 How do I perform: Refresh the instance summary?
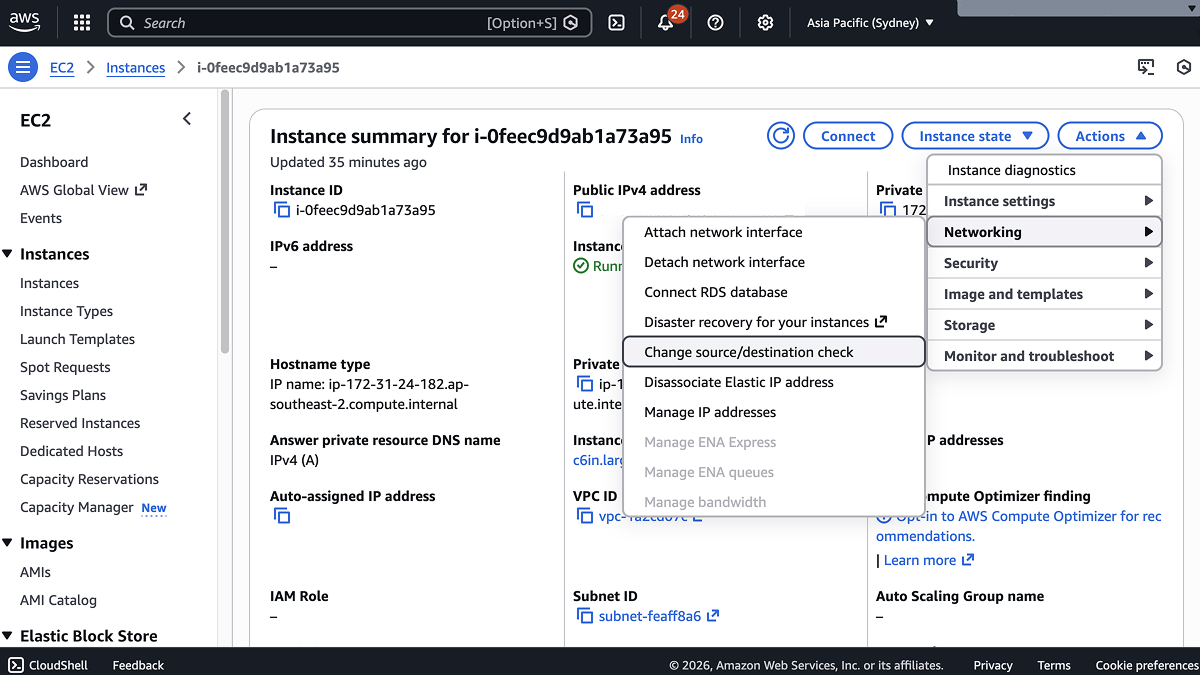[780, 135]
